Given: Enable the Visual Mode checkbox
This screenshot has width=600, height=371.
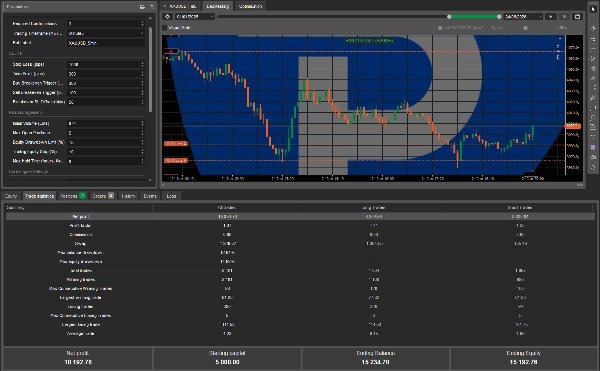Looking at the screenshot, I should coord(165,28).
